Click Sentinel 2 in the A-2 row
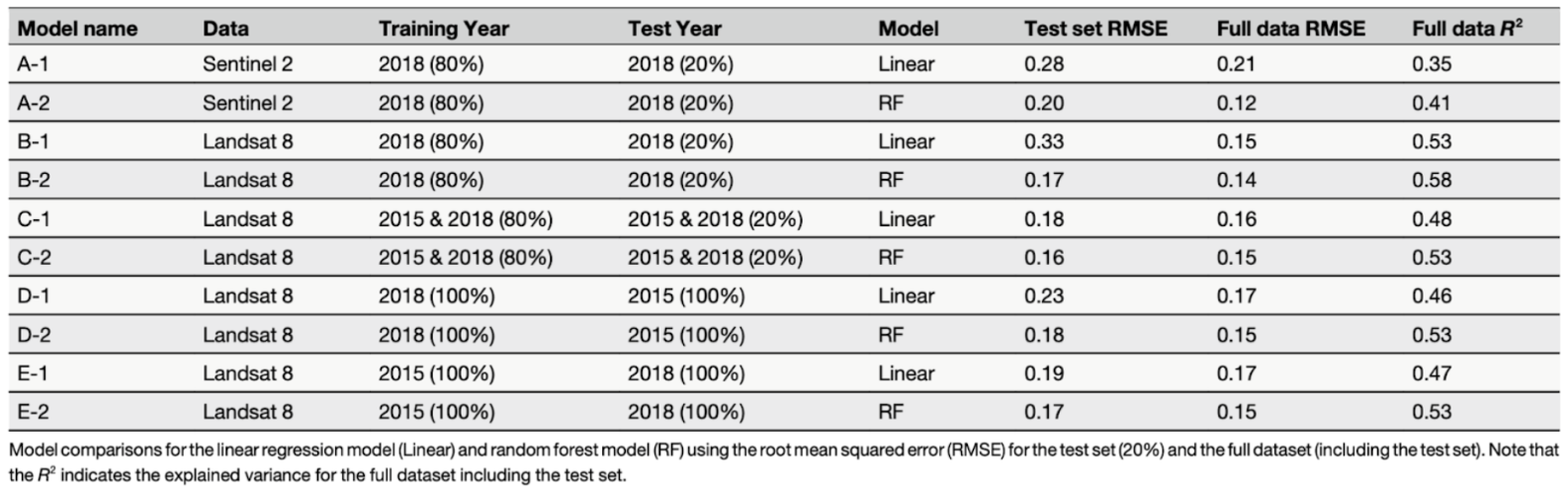This screenshot has width=1568, height=490. [x=247, y=103]
